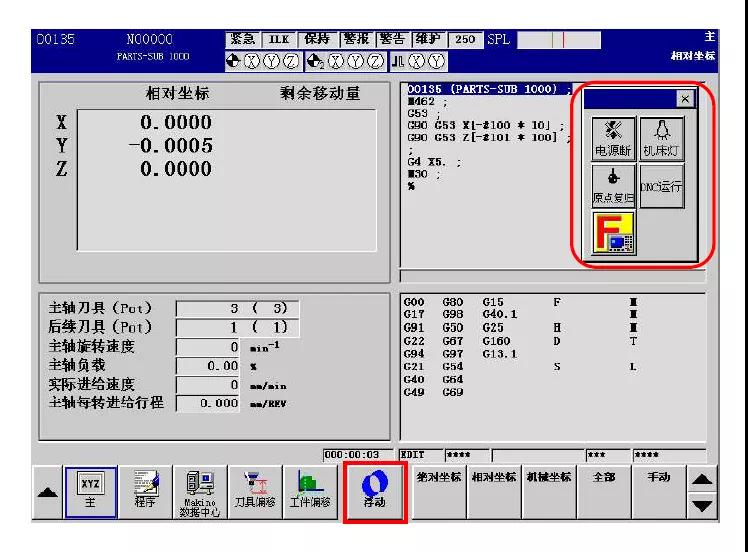Select program line G4 X5.
Image resolution: width=748 pixels, height=552 pixels.
click(x=435, y=162)
